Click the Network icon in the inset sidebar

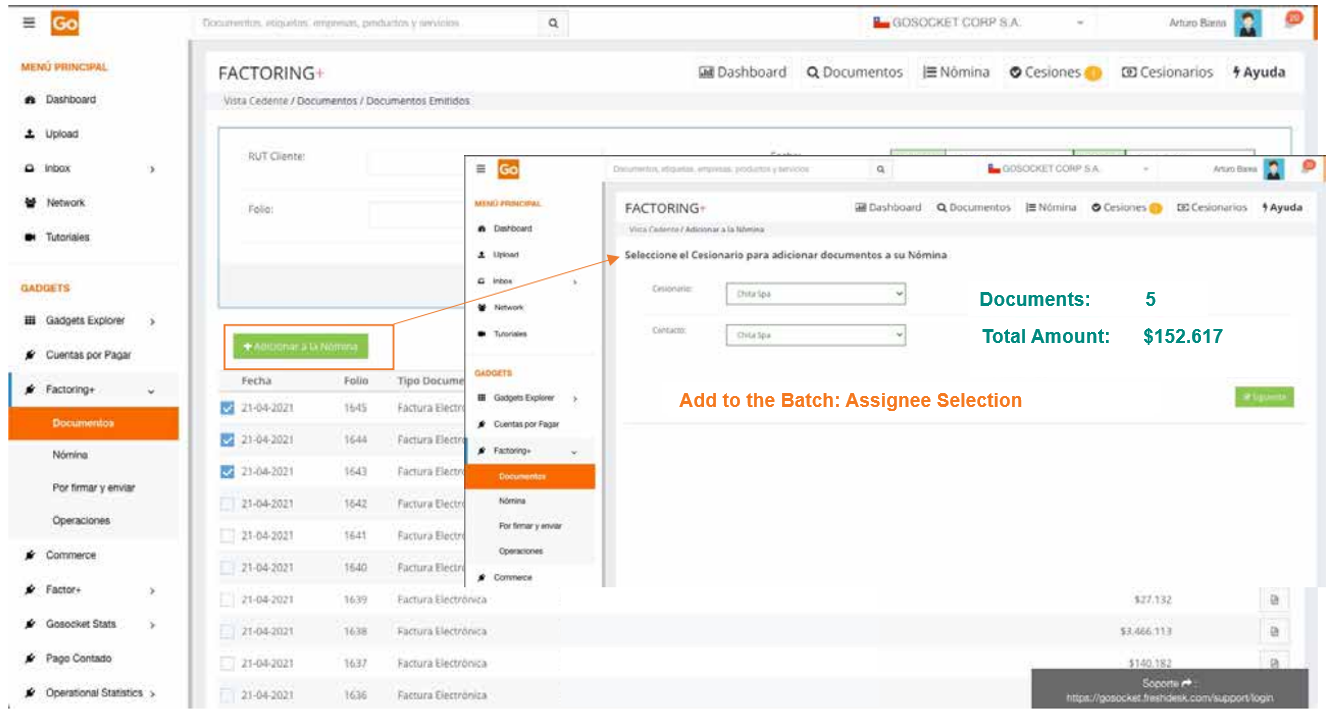pyautogui.click(x=483, y=308)
